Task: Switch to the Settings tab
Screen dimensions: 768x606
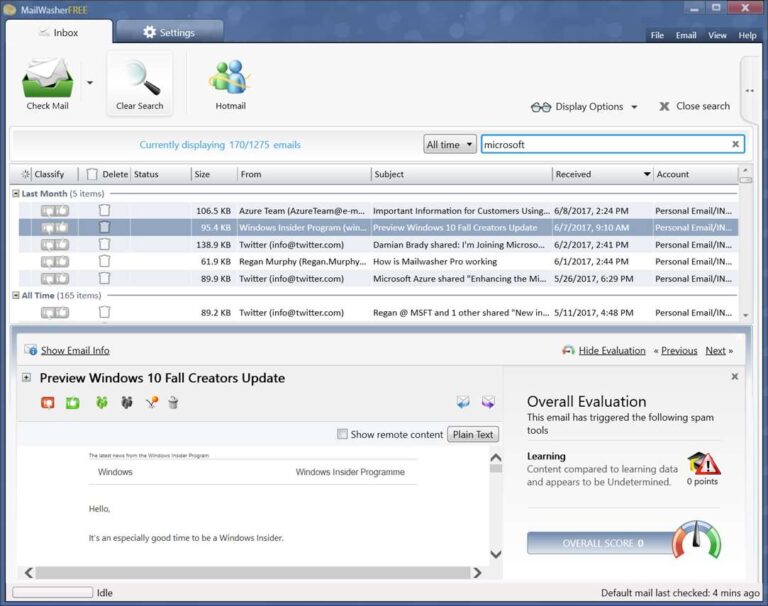Action: [x=169, y=32]
